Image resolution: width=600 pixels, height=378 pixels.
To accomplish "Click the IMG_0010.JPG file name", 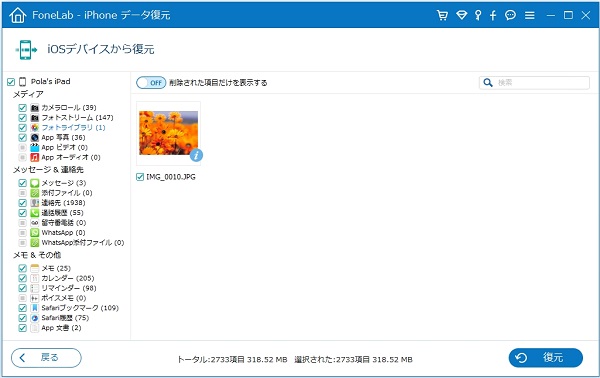I will pyautogui.click(x=171, y=177).
